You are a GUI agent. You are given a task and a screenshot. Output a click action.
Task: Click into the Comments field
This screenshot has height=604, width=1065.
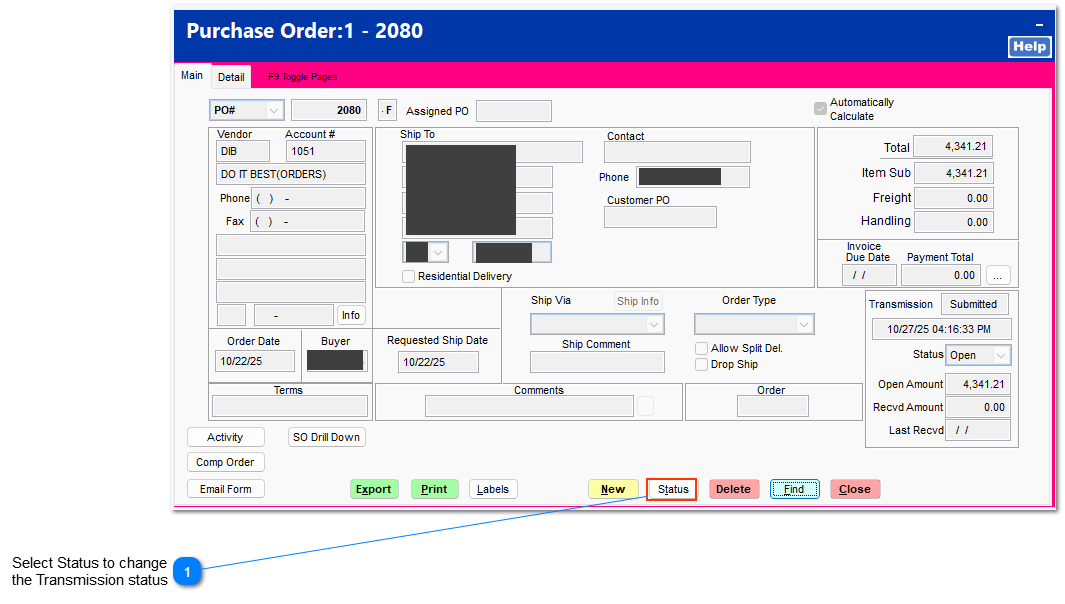click(531, 405)
